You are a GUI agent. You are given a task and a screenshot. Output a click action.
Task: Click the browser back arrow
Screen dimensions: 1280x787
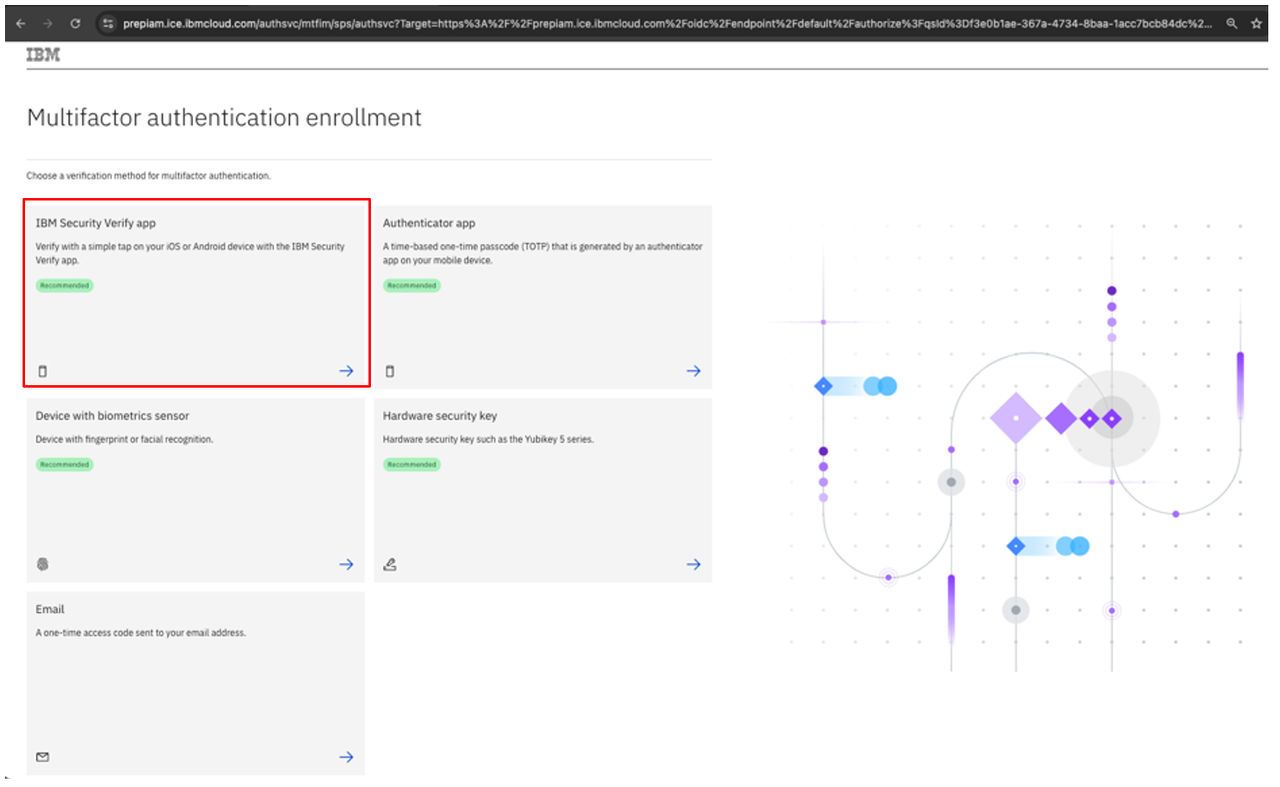coord(21,23)
